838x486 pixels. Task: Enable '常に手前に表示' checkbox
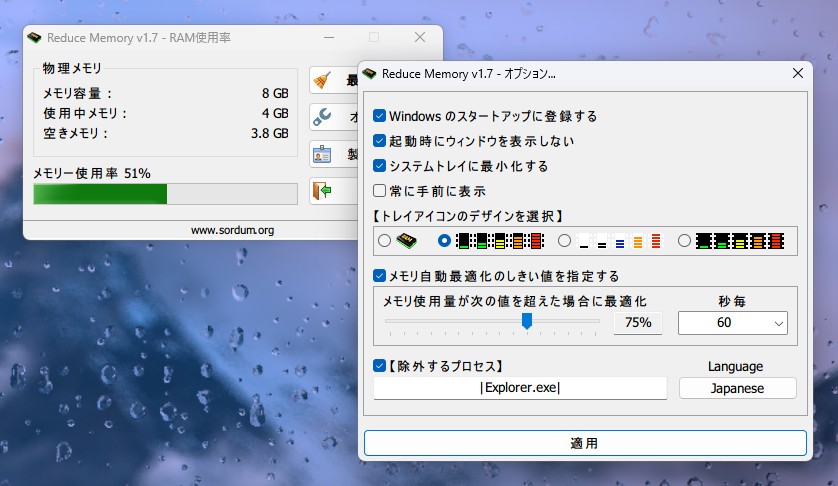click(x=379, y=190)
